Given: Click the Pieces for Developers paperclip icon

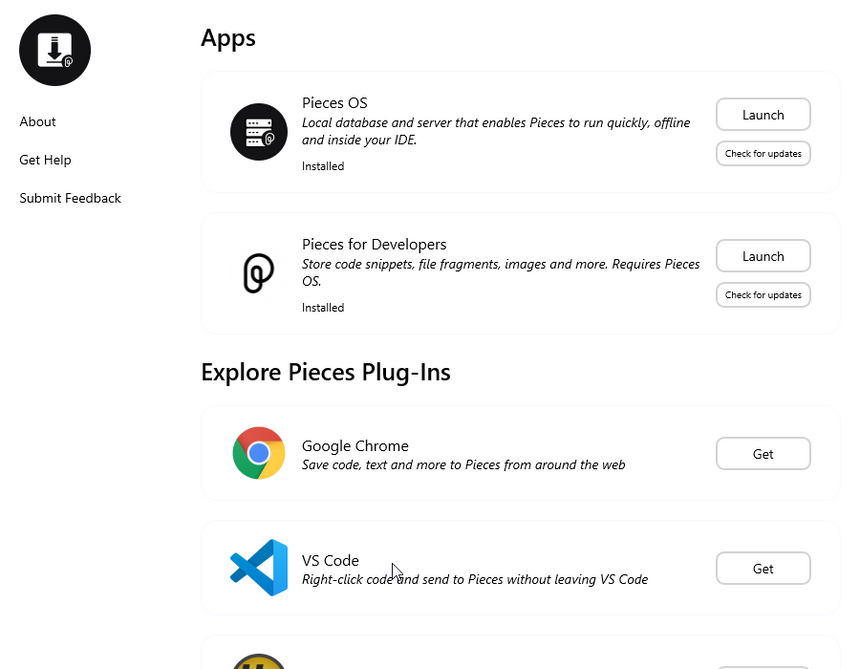Looking at the screenshot, I should pyautogui.click(x=259, y=273).
